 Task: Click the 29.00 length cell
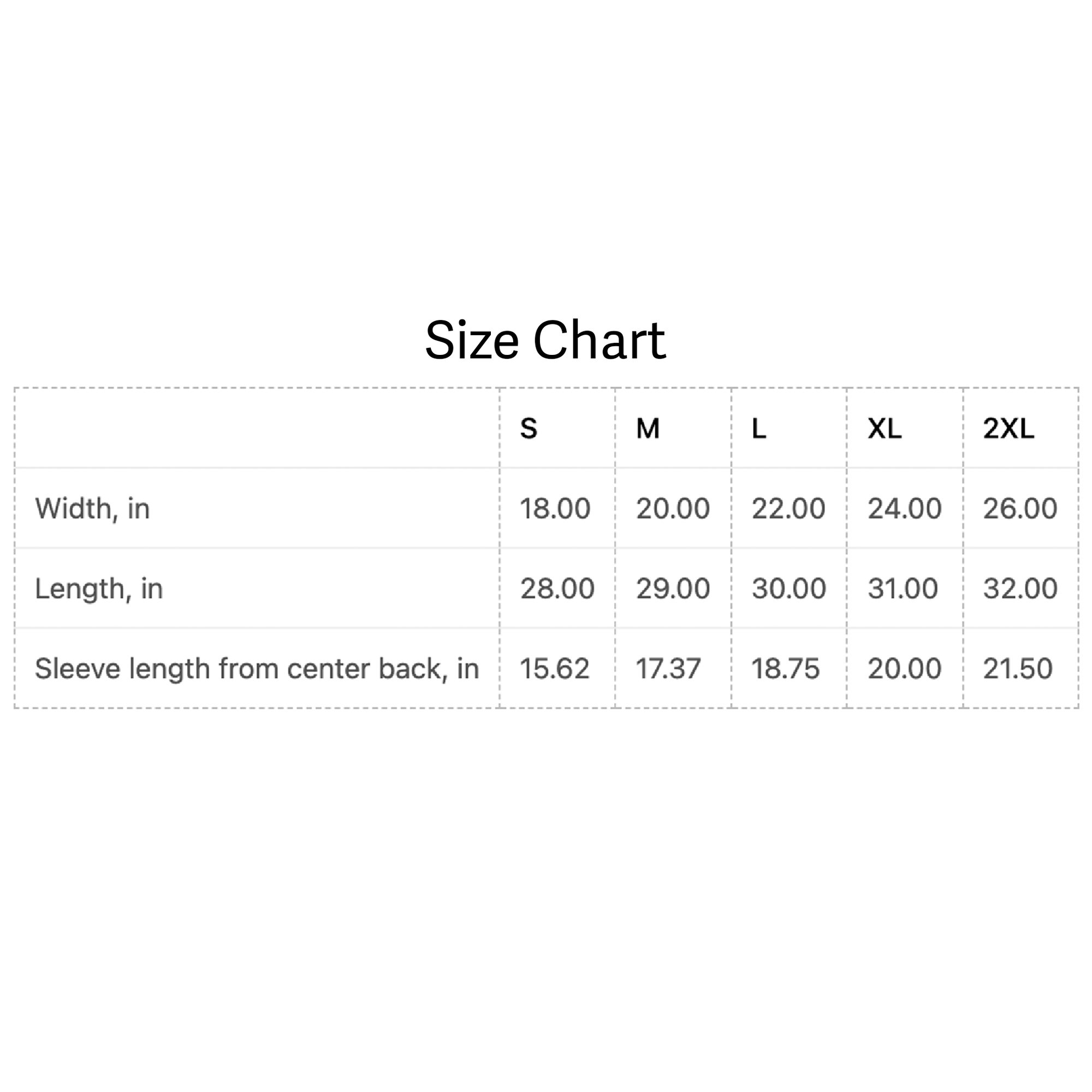coord(673,589)
